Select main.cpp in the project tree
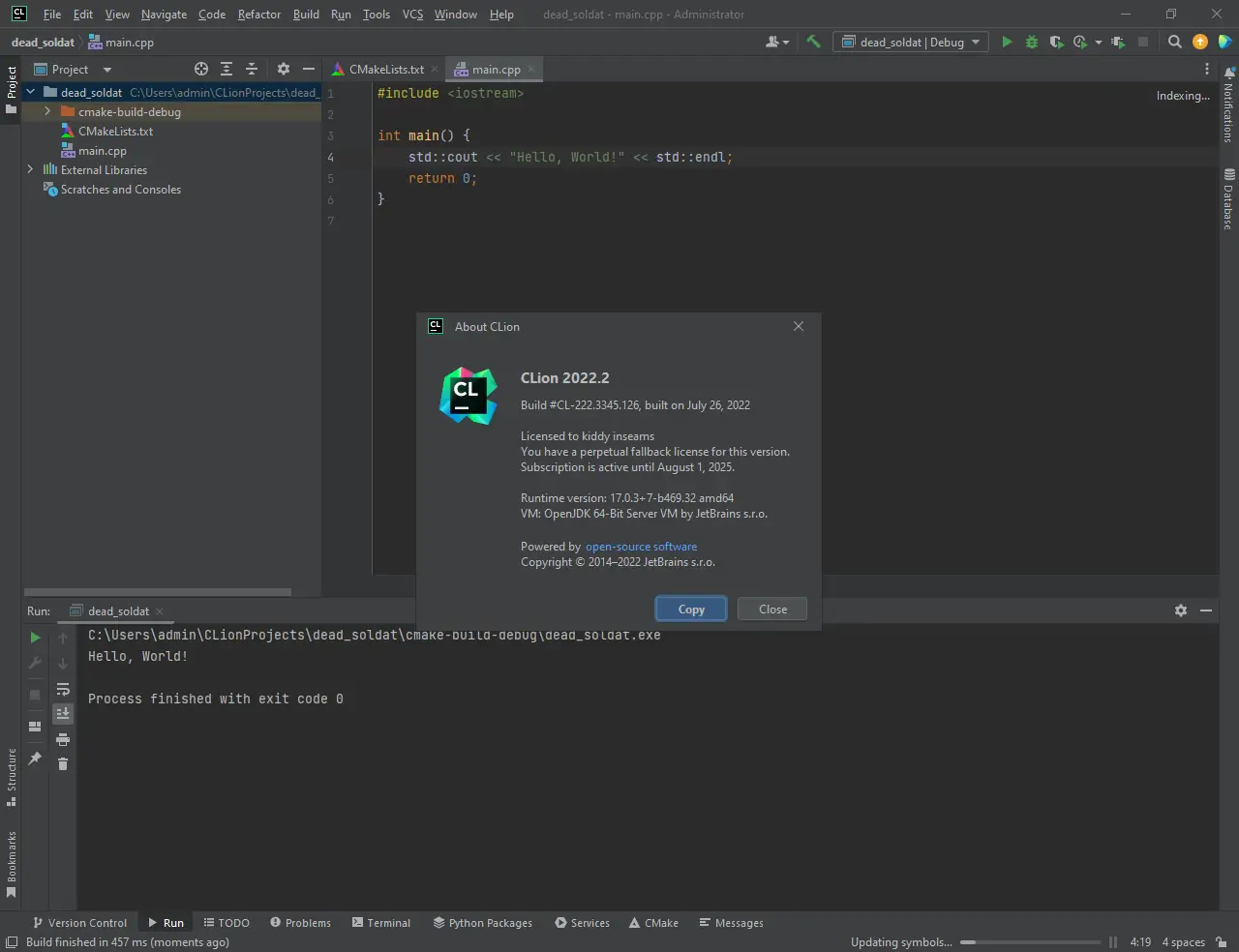1239x952 pixels. tap(102, 151)
